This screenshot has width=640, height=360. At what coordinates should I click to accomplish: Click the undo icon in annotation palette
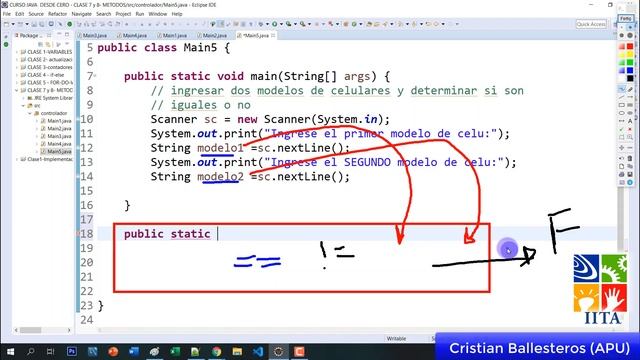click(x=622, y=158)
